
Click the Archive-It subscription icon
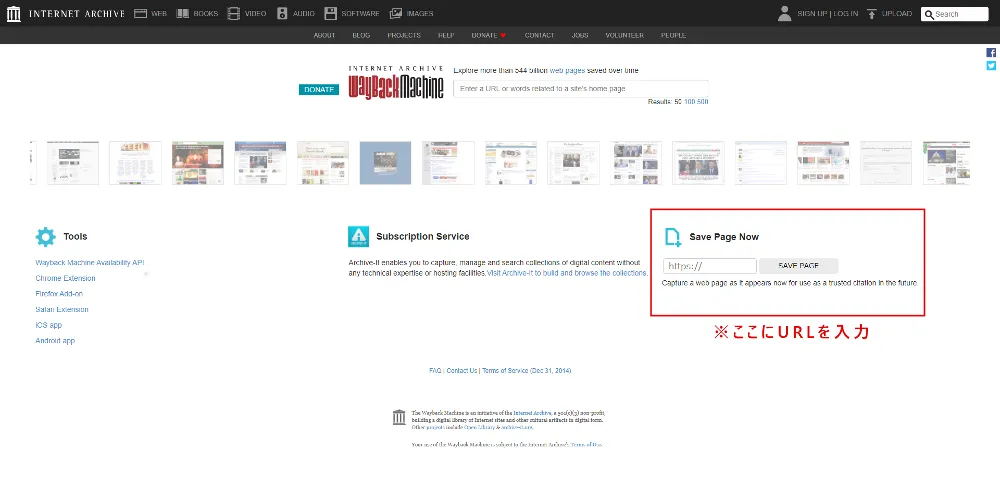[358, 236]
